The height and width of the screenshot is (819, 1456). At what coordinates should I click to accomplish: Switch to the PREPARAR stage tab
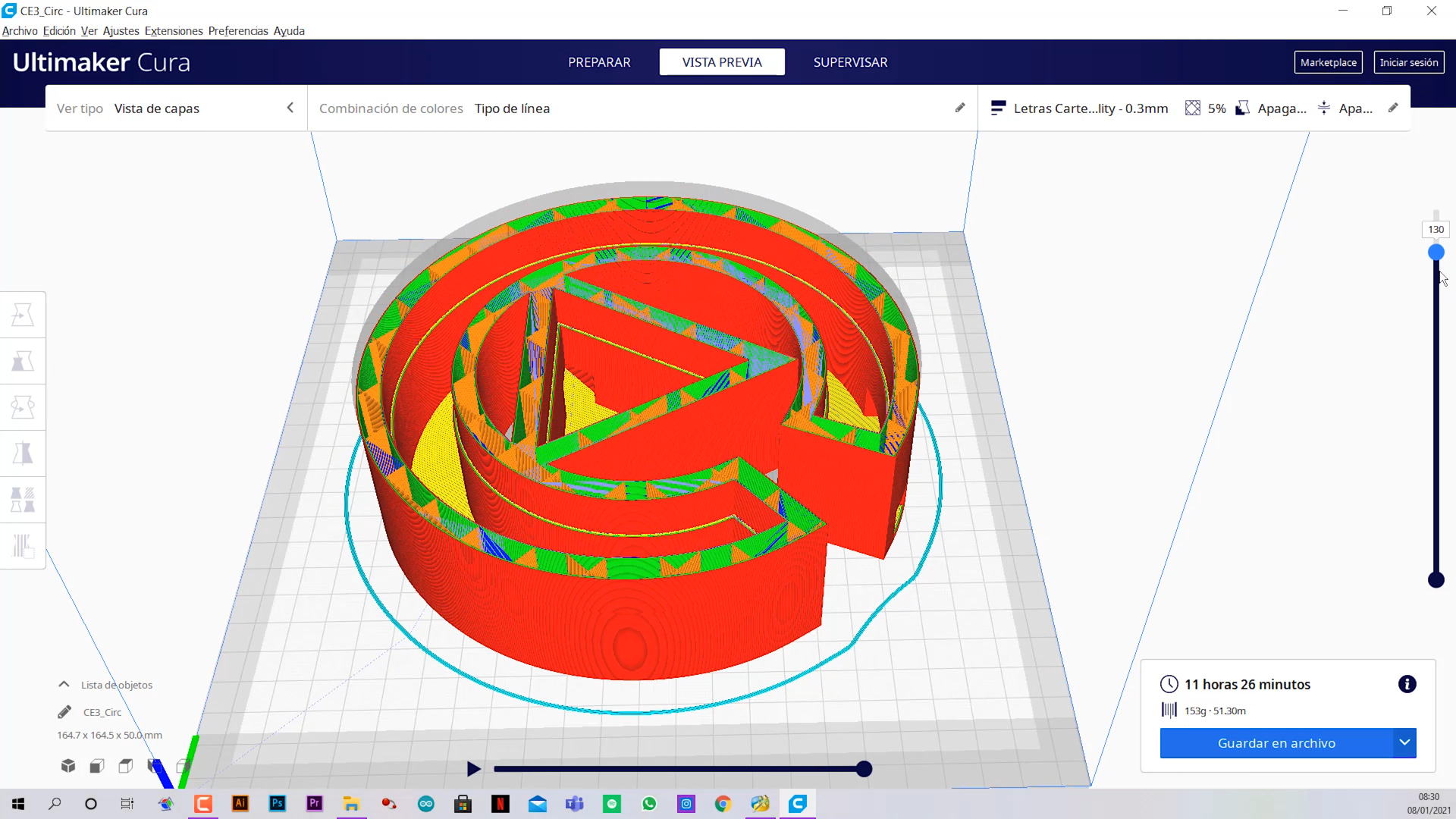(599, 62)
